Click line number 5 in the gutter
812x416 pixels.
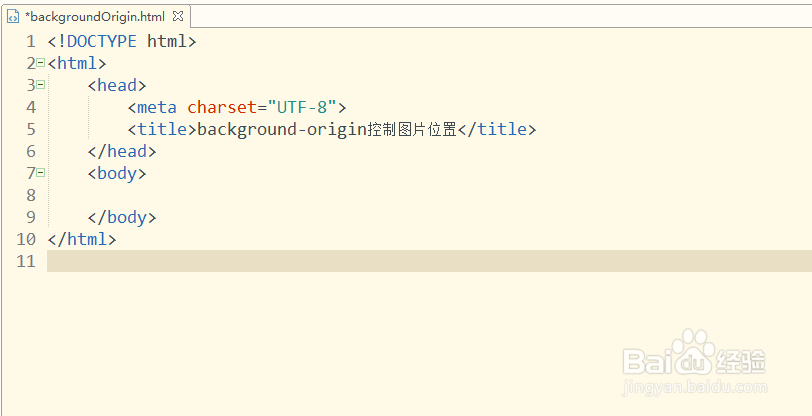coord(32,129)
